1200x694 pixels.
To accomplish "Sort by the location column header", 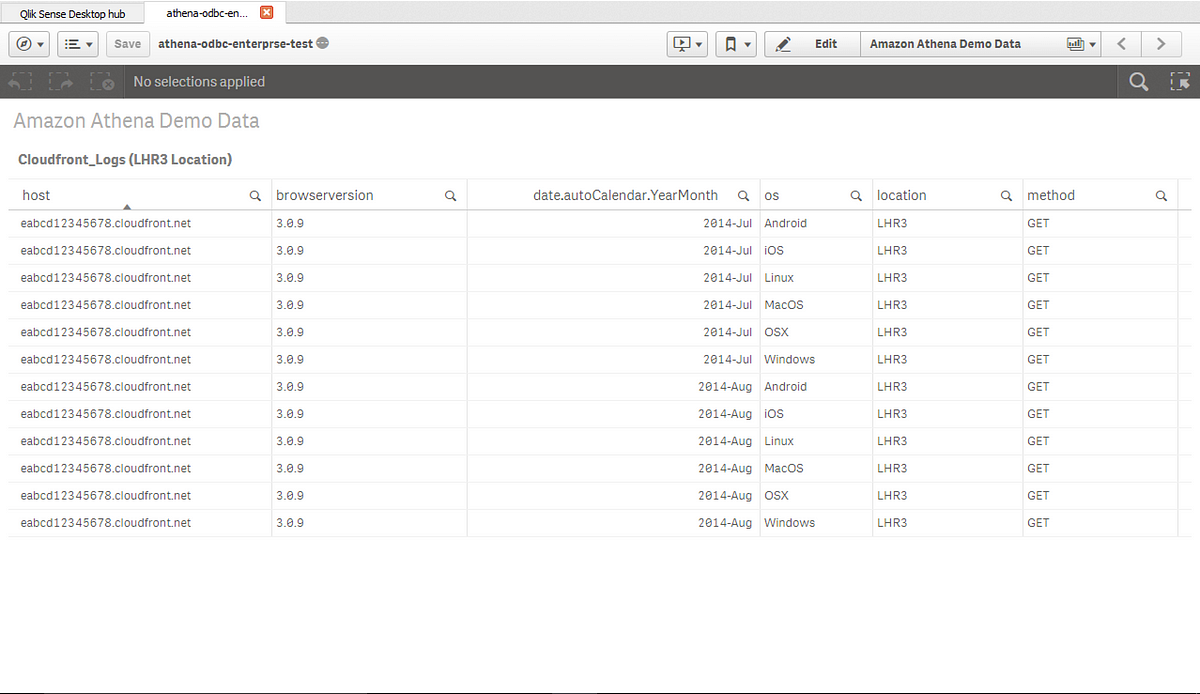I will coord(902,196).
